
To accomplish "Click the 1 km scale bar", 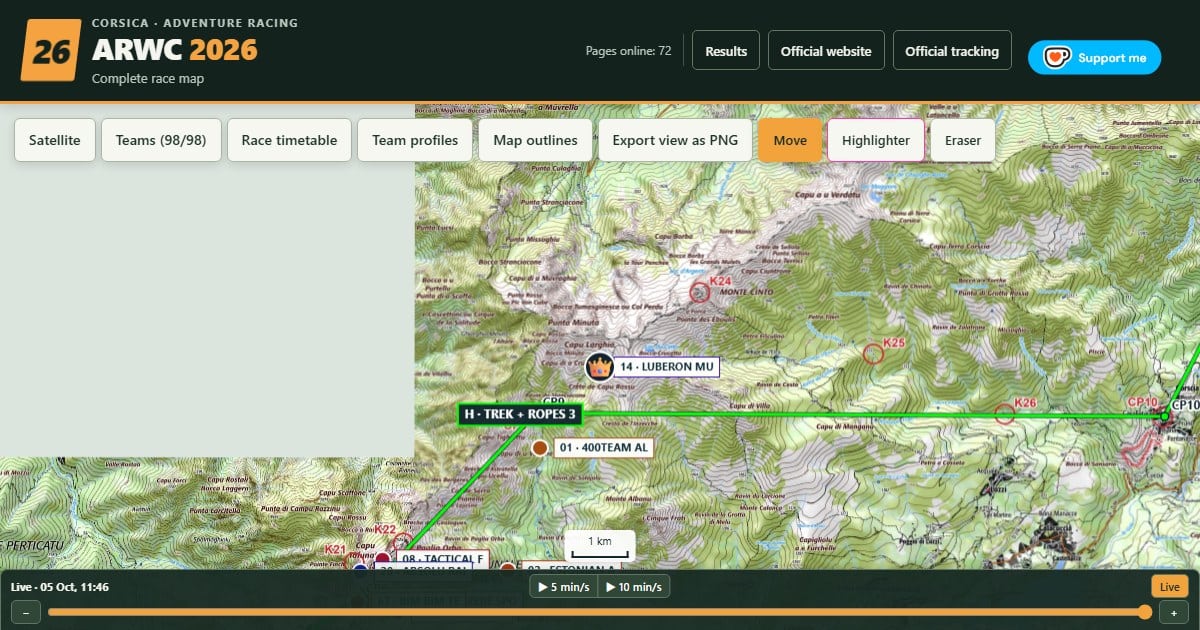I will (600, 547).
